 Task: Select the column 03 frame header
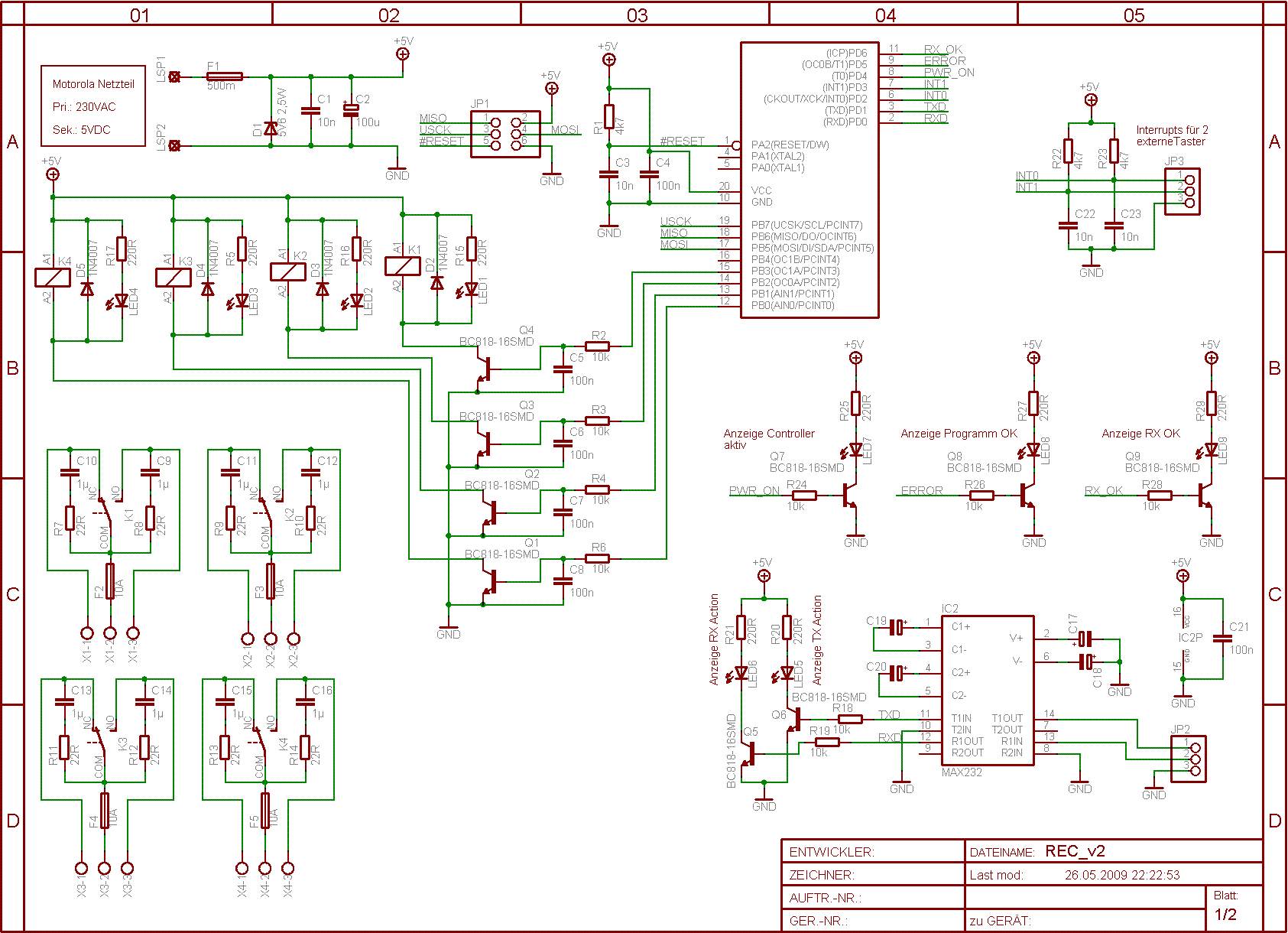coord(637,15)
